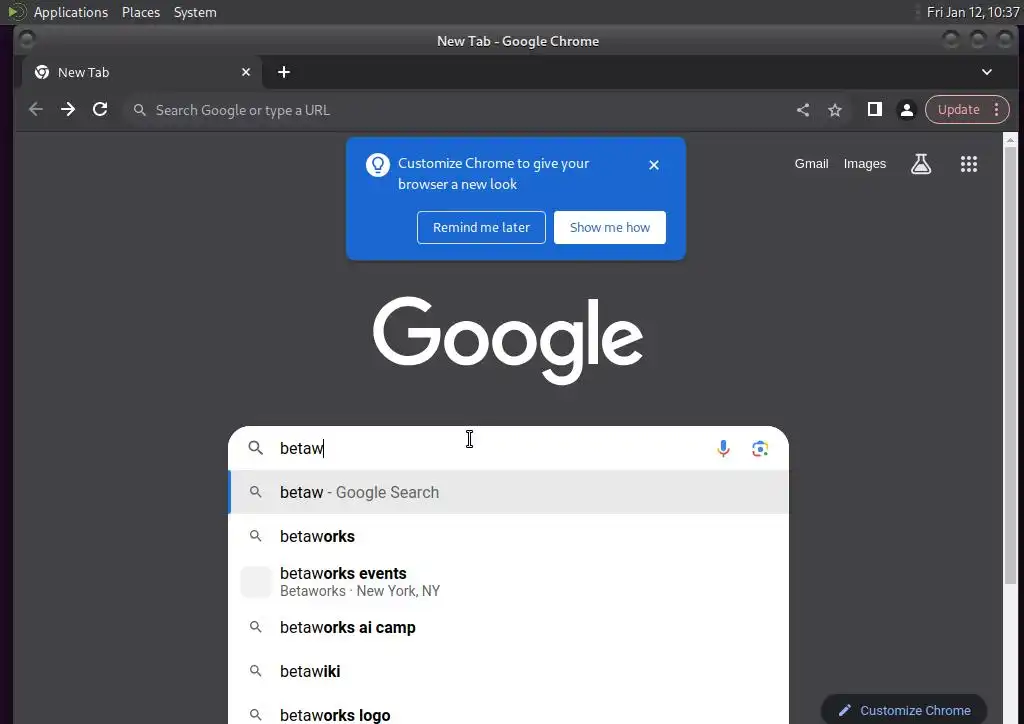Click the Remind me later button
The height and width of the screenshot is (724, 1024).
pyautogui.click(x=481, y=227)
